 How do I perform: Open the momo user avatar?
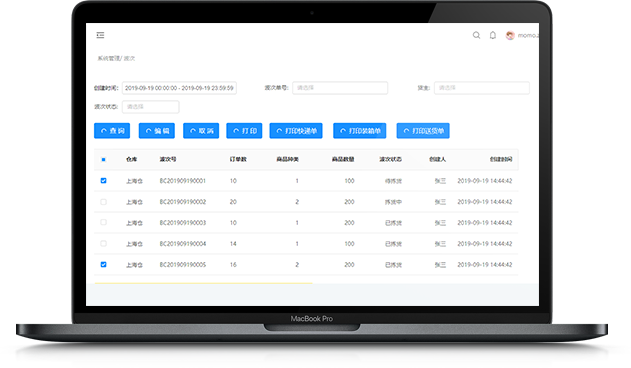point(510,35)
